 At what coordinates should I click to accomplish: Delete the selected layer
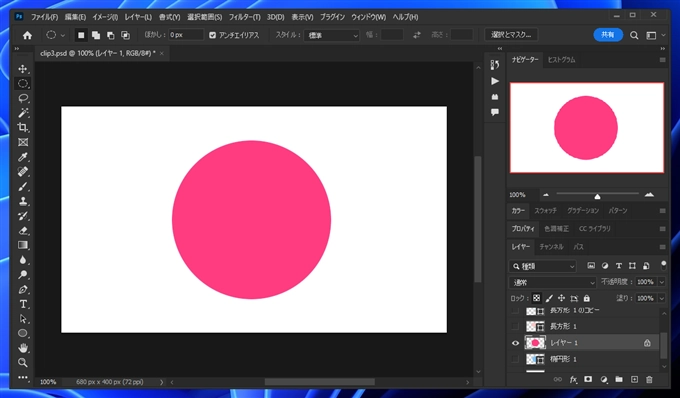pyautogui.click(x=649, y=379)
